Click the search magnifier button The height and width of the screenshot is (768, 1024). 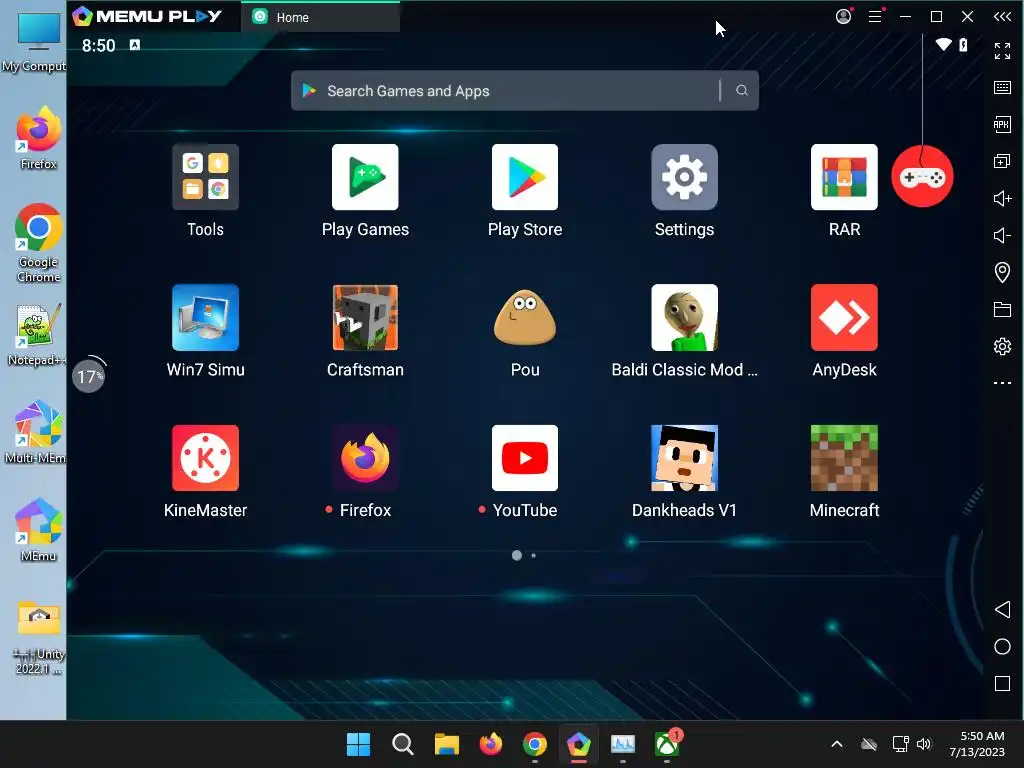pyautogui.click(x=741, y=91)
